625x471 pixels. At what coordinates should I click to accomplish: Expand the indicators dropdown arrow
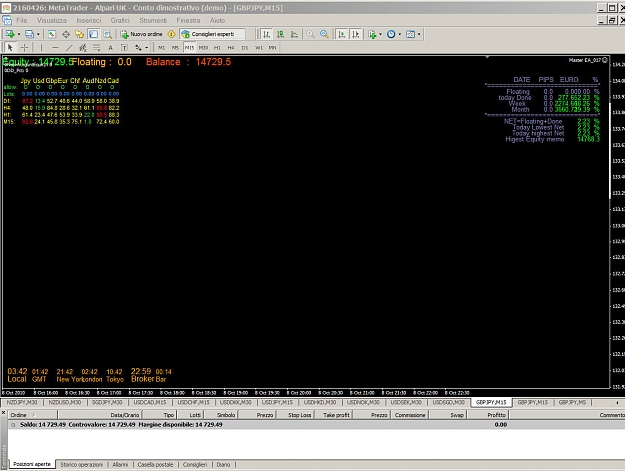click(x=380, y=34)
